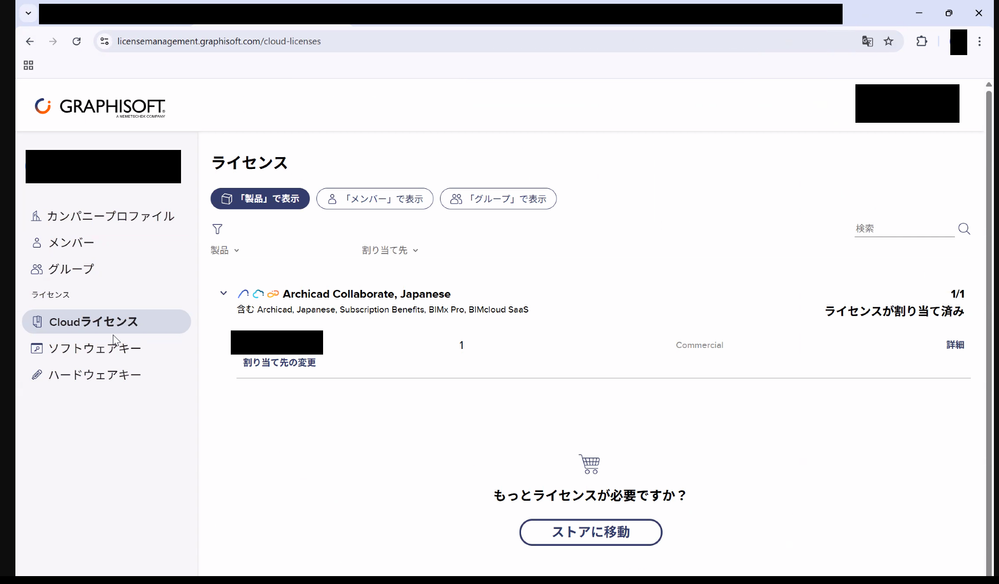Click the 含む product list text
The image size is (999, 584).
click(x=382, y=310)
